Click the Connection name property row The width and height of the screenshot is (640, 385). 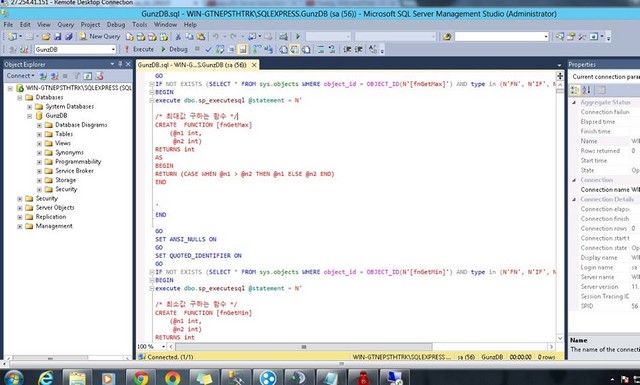coord(605,190)
